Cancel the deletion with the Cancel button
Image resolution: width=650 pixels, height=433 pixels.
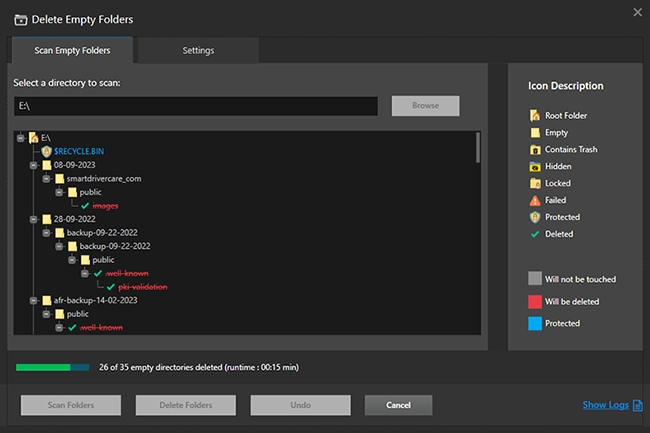tap(398, 405)
